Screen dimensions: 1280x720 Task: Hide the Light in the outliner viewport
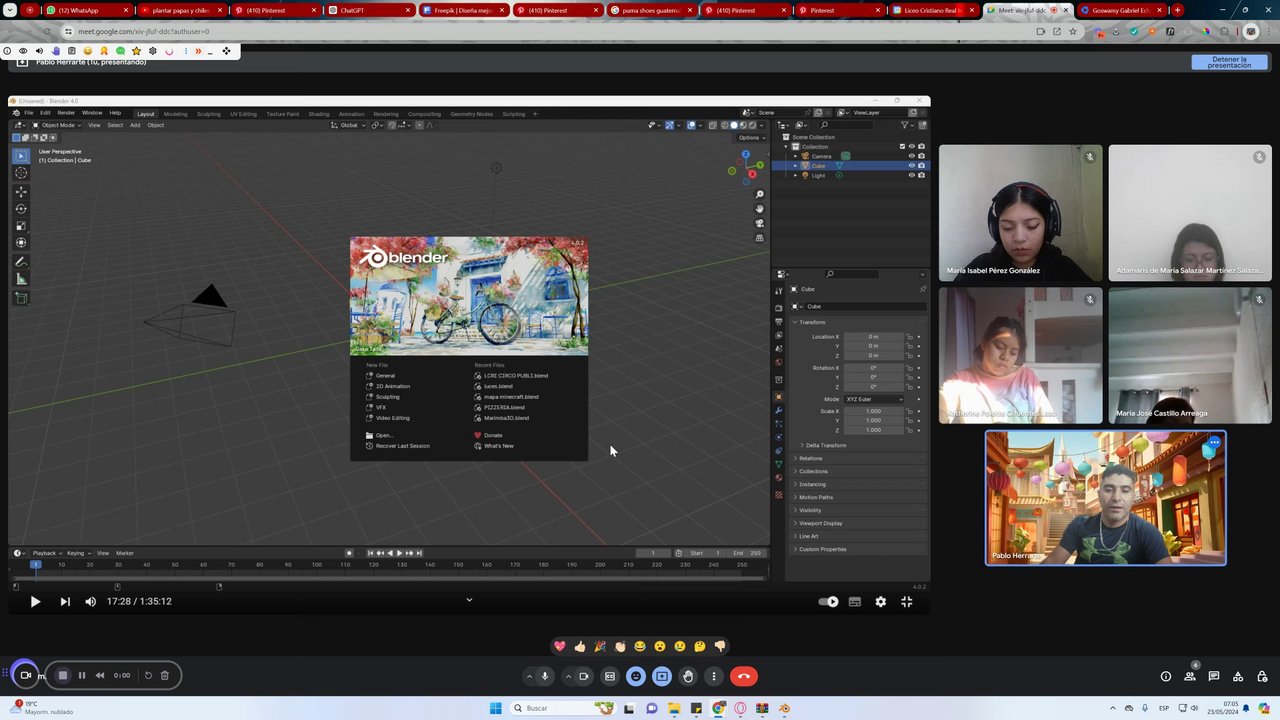911,175
